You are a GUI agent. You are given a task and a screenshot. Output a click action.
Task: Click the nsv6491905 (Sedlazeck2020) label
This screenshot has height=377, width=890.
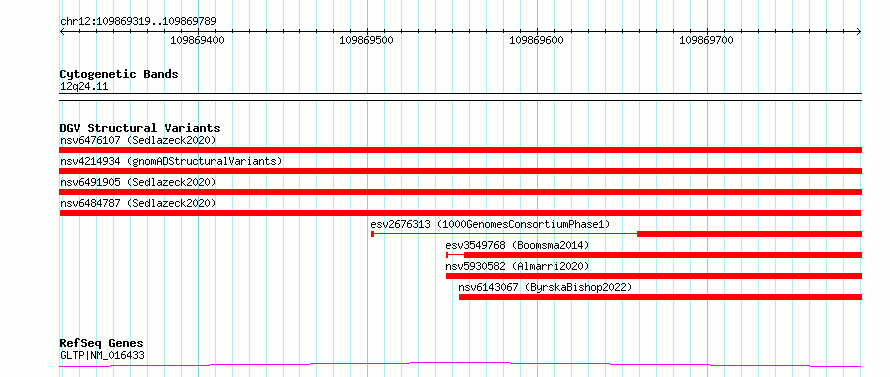coord(138,182)
